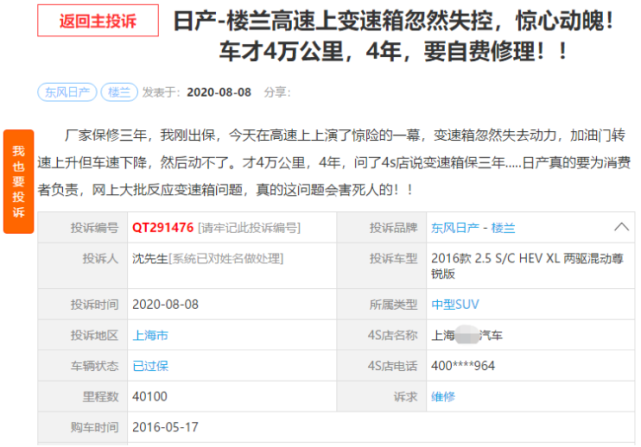Select the 东风日产 brand tag
The image size is (641, 447).
click(x=67, y=92)
